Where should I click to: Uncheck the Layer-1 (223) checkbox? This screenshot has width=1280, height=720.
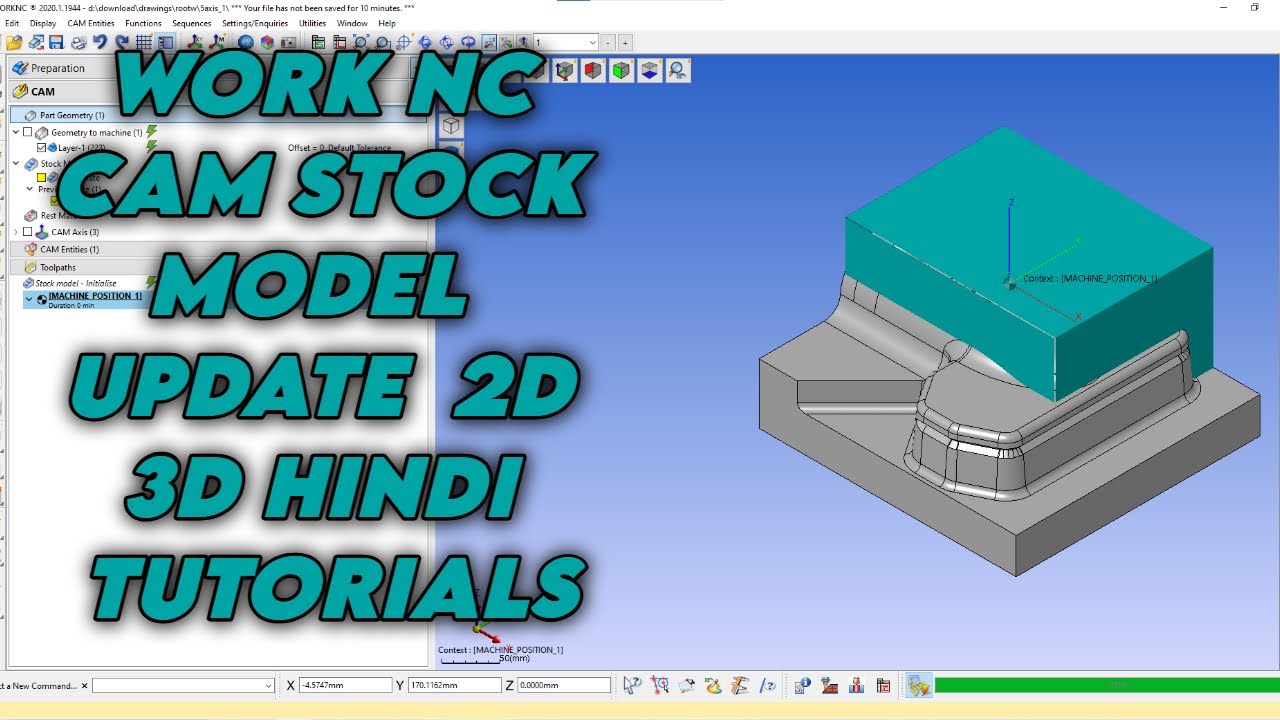click(41, 148)
